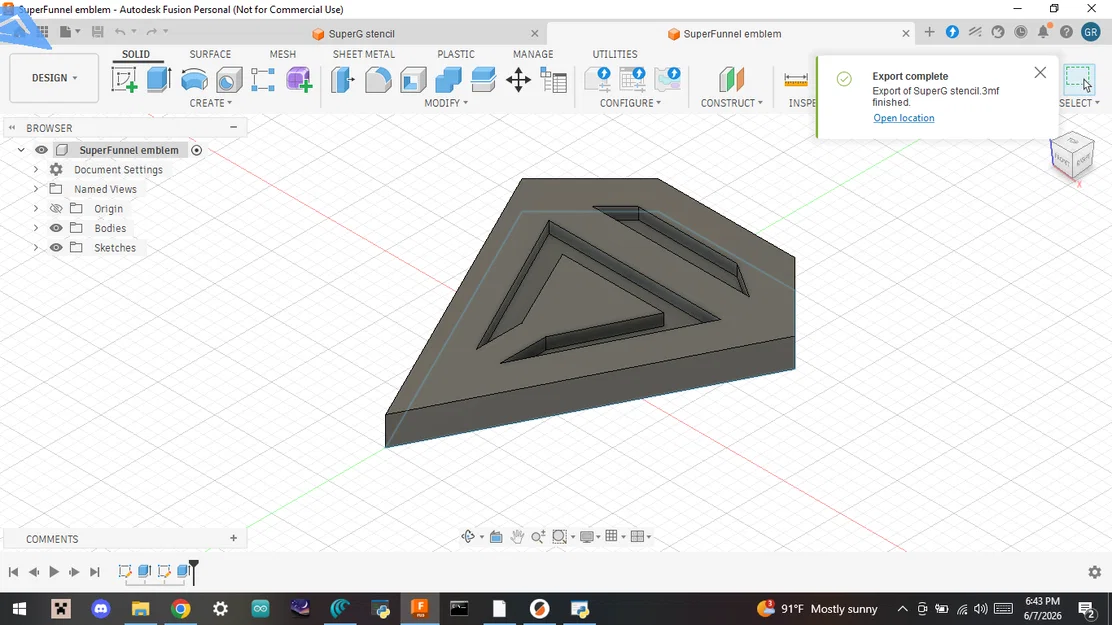1112x625 pixels.
Task: Select the Combine tool
Action: tap(448, 79)
